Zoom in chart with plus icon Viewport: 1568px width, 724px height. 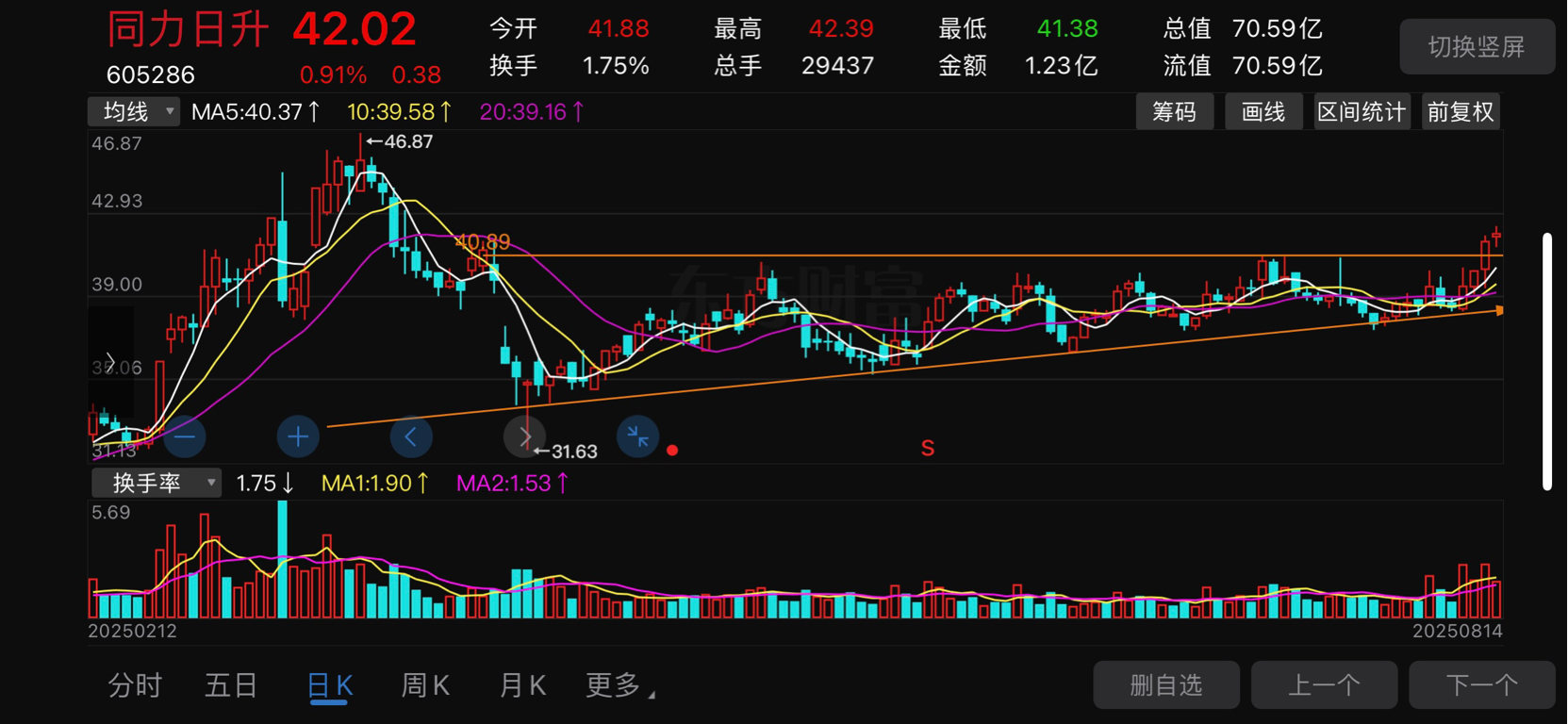coord(298,436)
